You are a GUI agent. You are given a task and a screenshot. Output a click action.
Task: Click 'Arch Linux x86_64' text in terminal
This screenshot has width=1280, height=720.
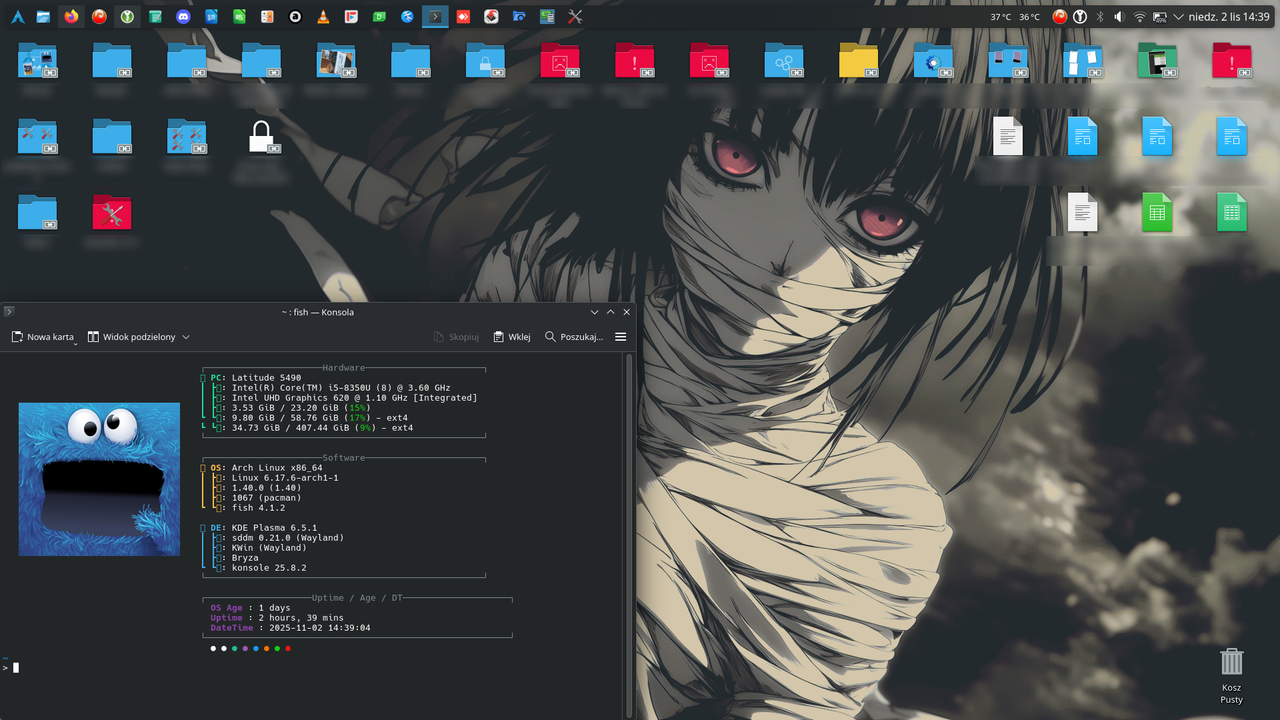point(277,468)
